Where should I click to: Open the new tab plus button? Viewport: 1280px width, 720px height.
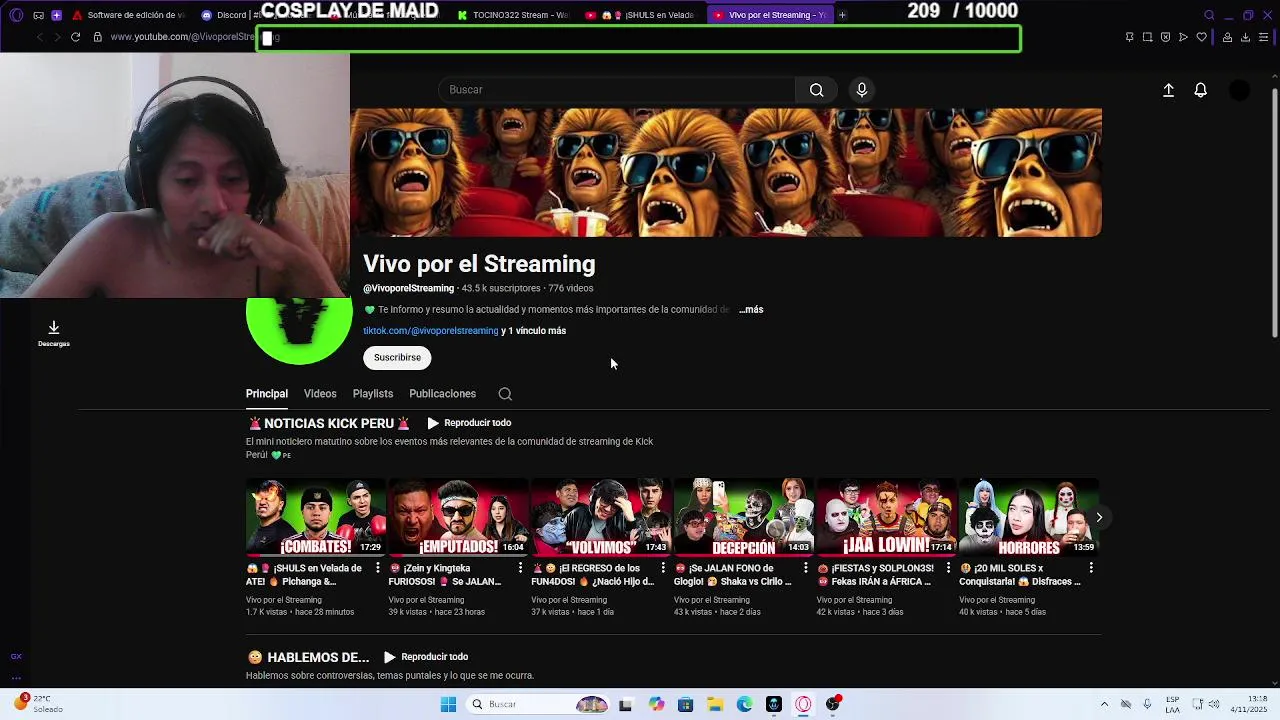point(842,15)
